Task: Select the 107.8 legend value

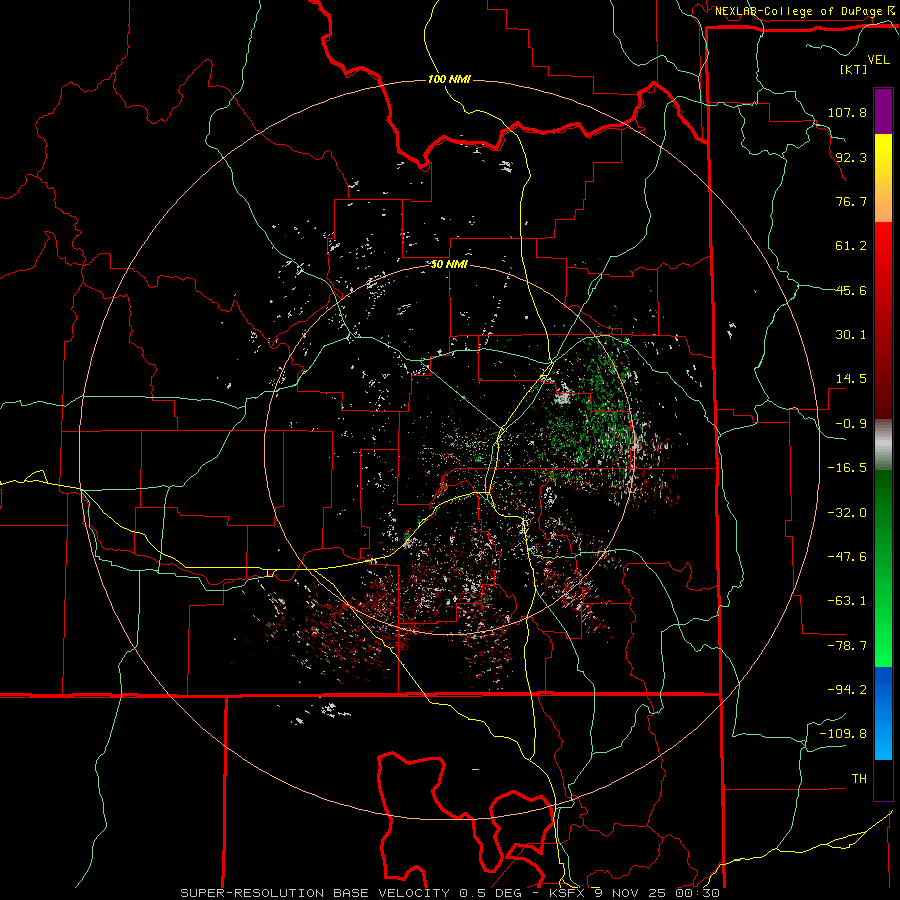Action: (x=847, y=112)
